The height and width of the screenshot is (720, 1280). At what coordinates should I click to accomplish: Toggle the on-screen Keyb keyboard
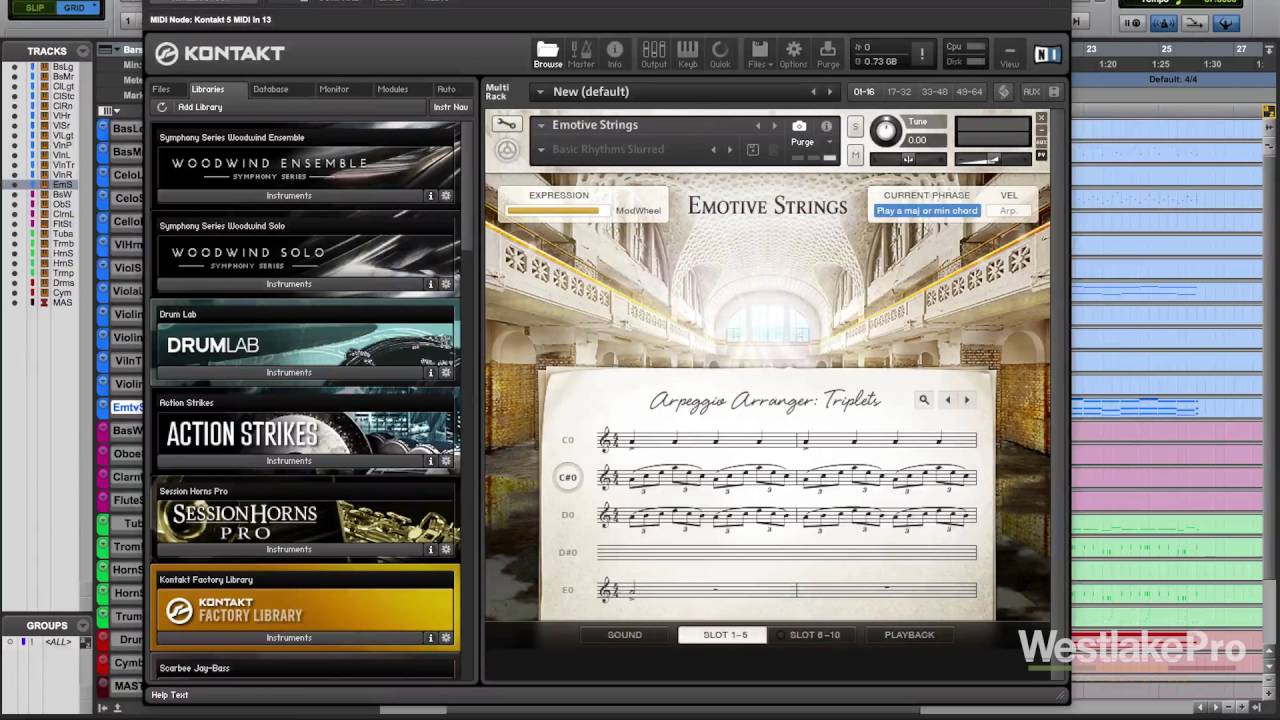[x=688, y=54]
